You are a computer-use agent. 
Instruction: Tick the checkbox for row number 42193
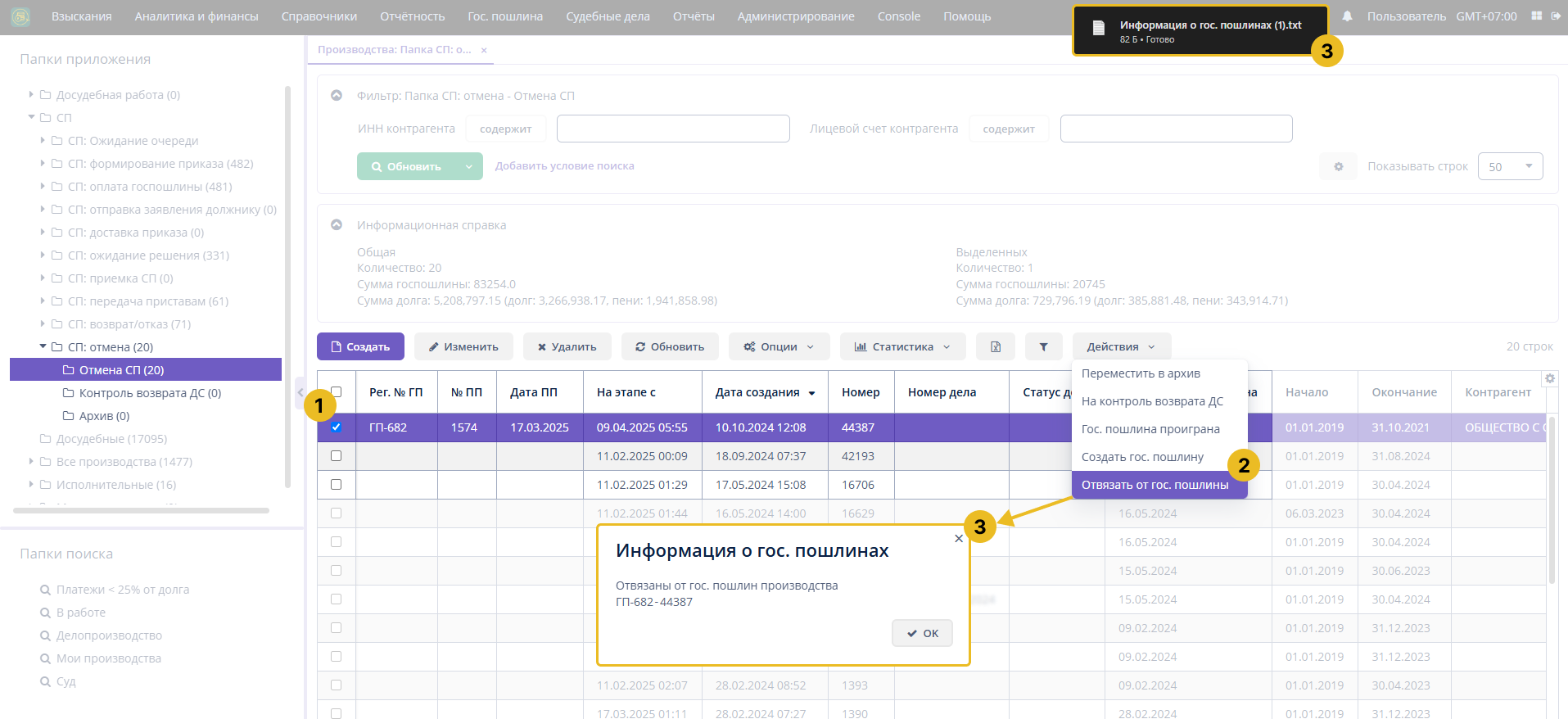(x=336, y=456)
